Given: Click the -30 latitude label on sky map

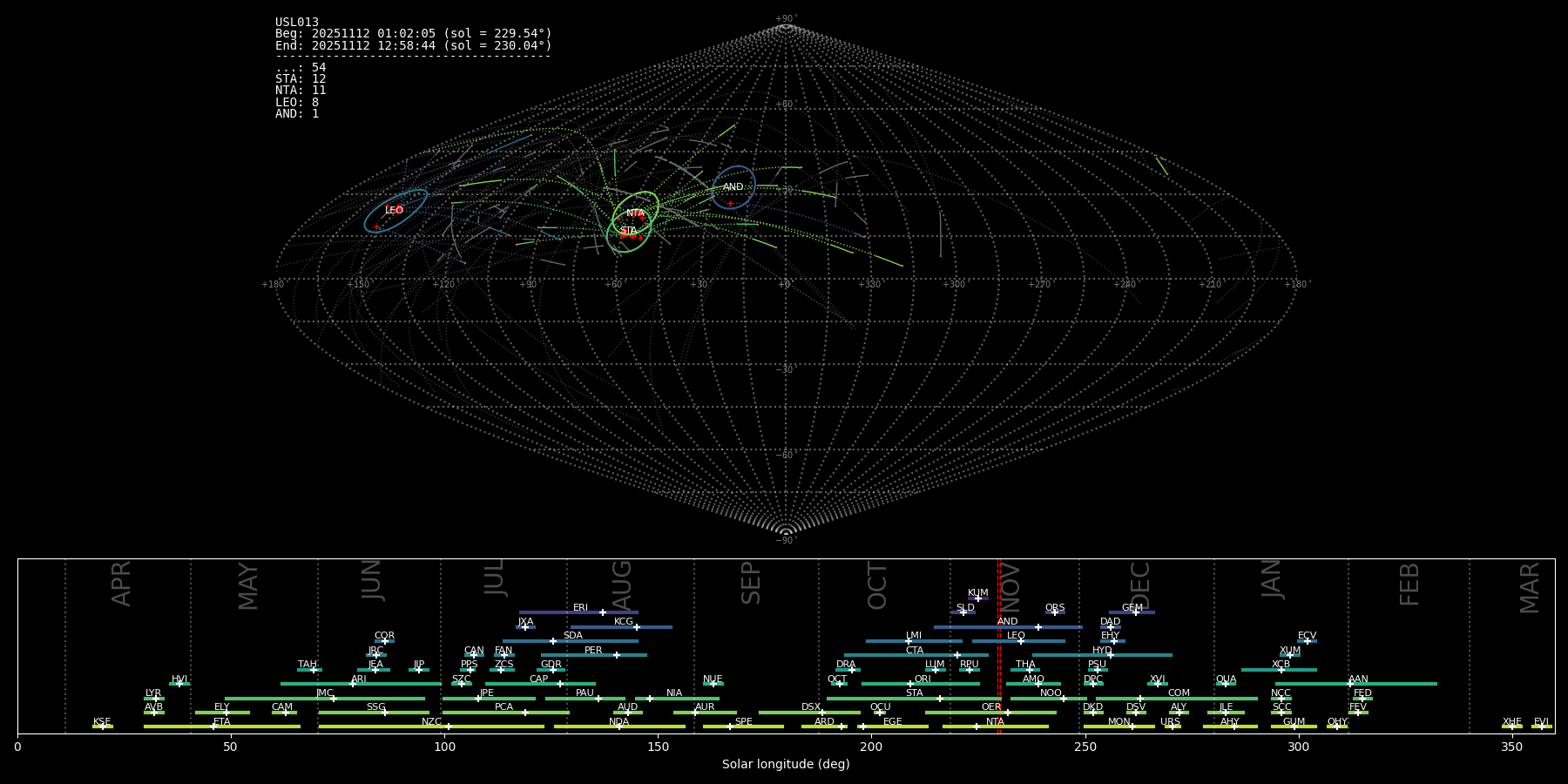Looking at the screenshot, I should (x=786, y=370).
